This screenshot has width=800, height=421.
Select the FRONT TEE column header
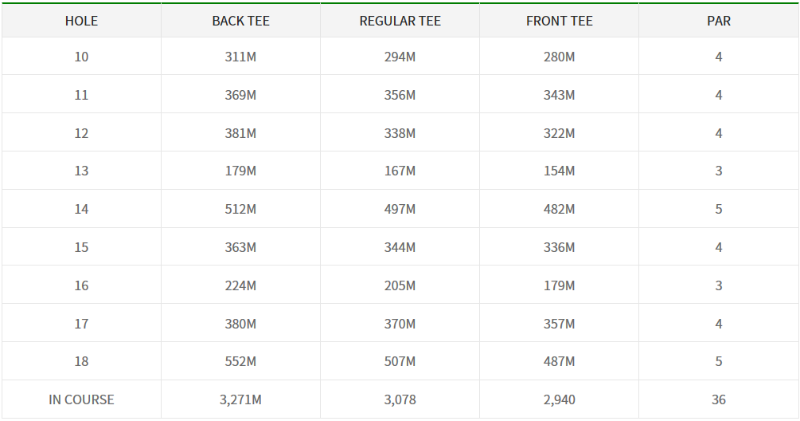point(559,21)
